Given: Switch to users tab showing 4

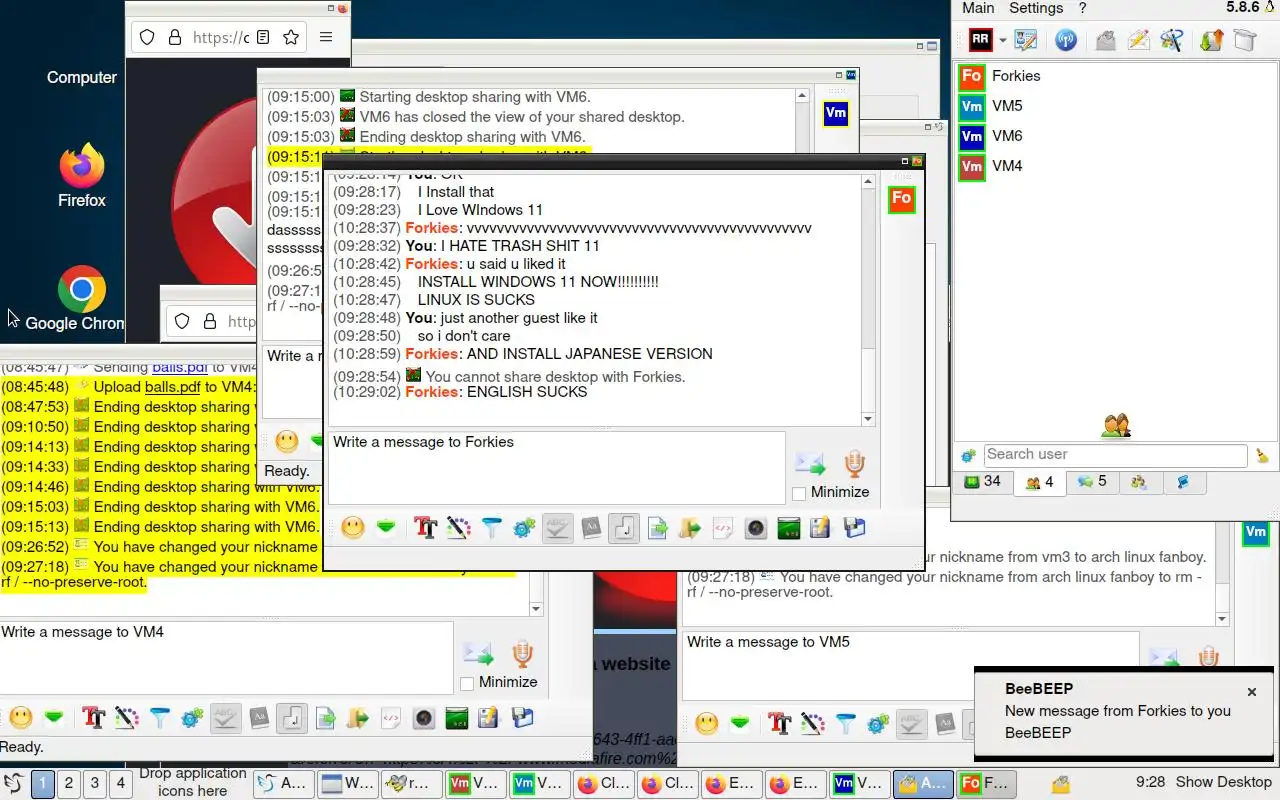Looking at the screenshot, I should pos(1039,483).
